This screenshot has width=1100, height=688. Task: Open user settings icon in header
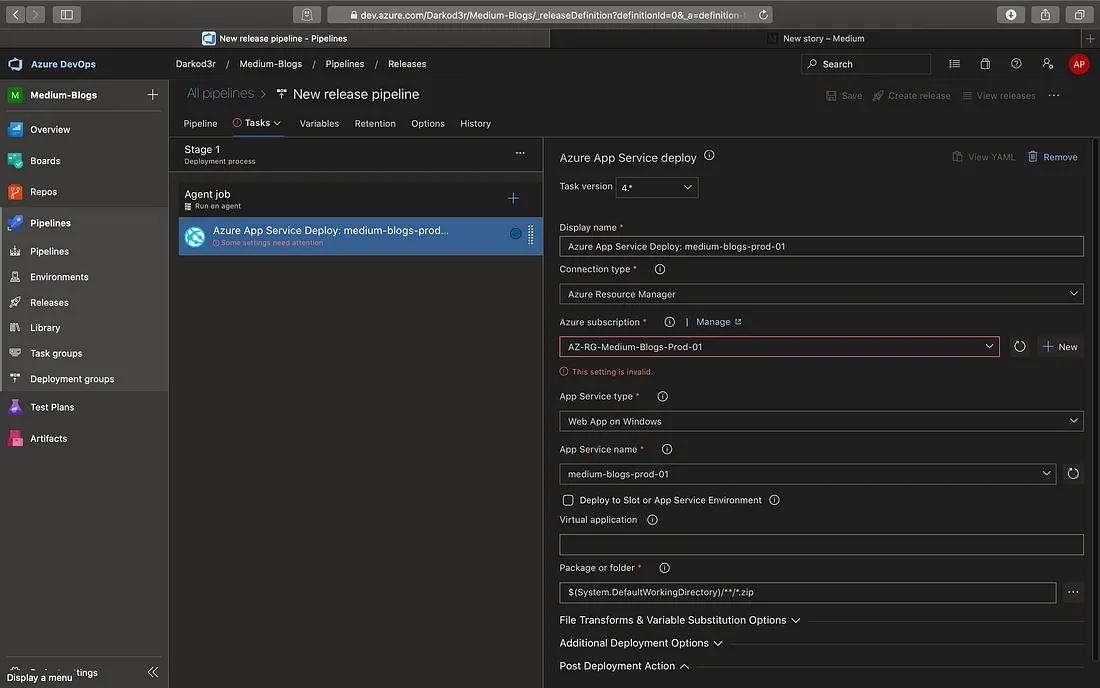[1047, 64]
